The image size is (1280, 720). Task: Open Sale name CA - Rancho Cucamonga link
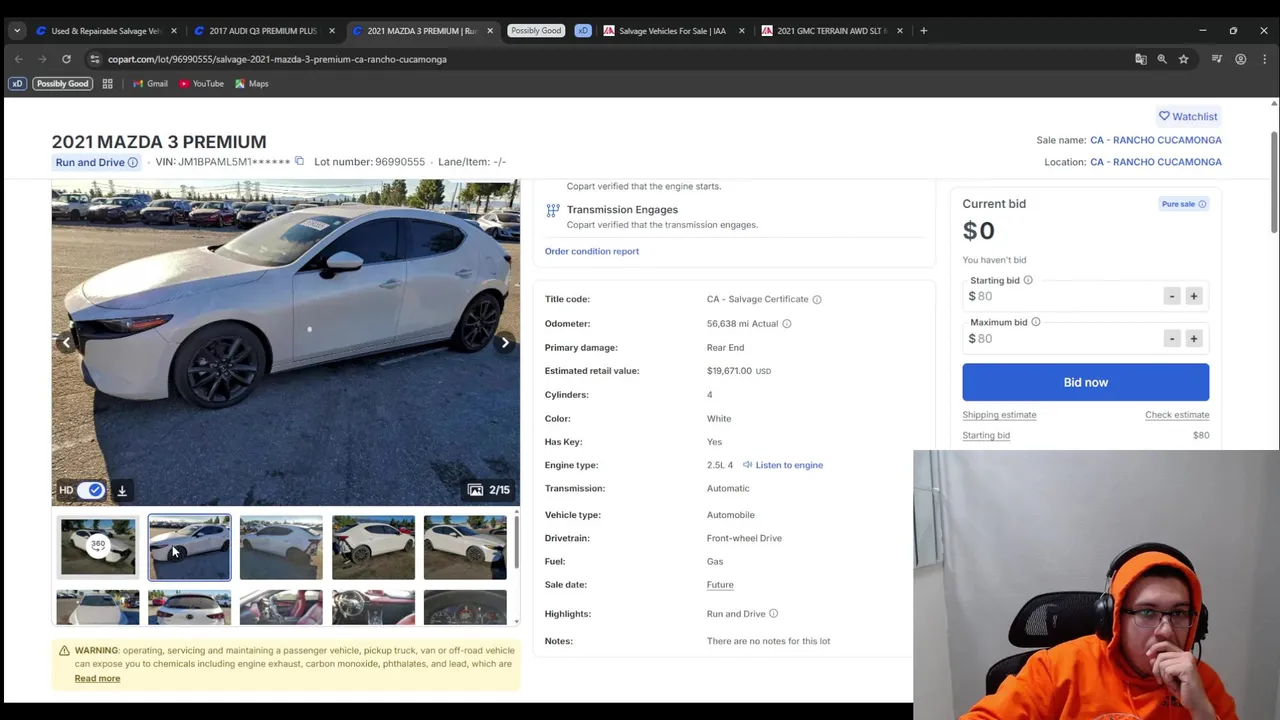[1156, 140]
